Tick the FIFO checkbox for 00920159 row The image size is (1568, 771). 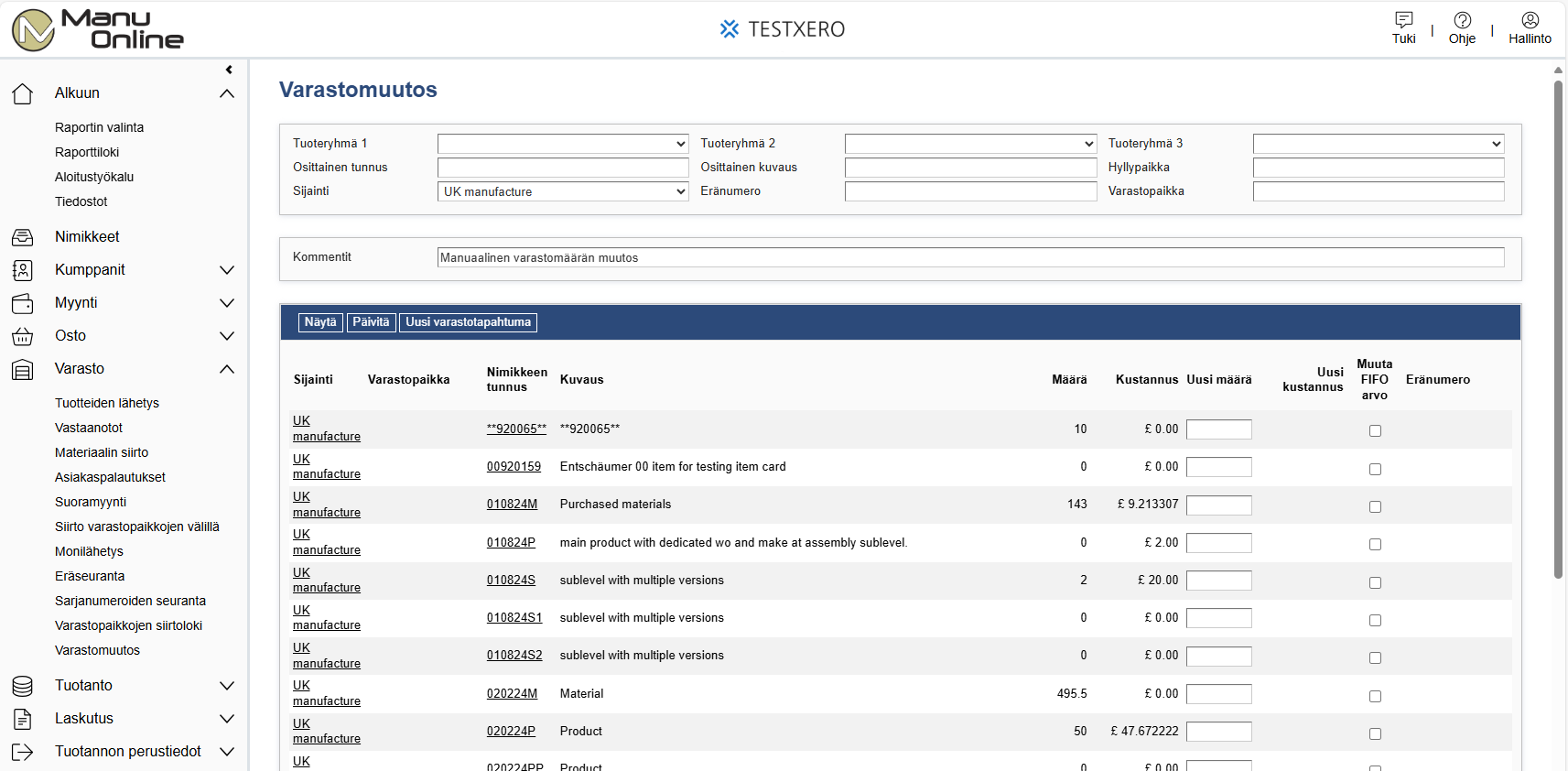coord(1375,469)
